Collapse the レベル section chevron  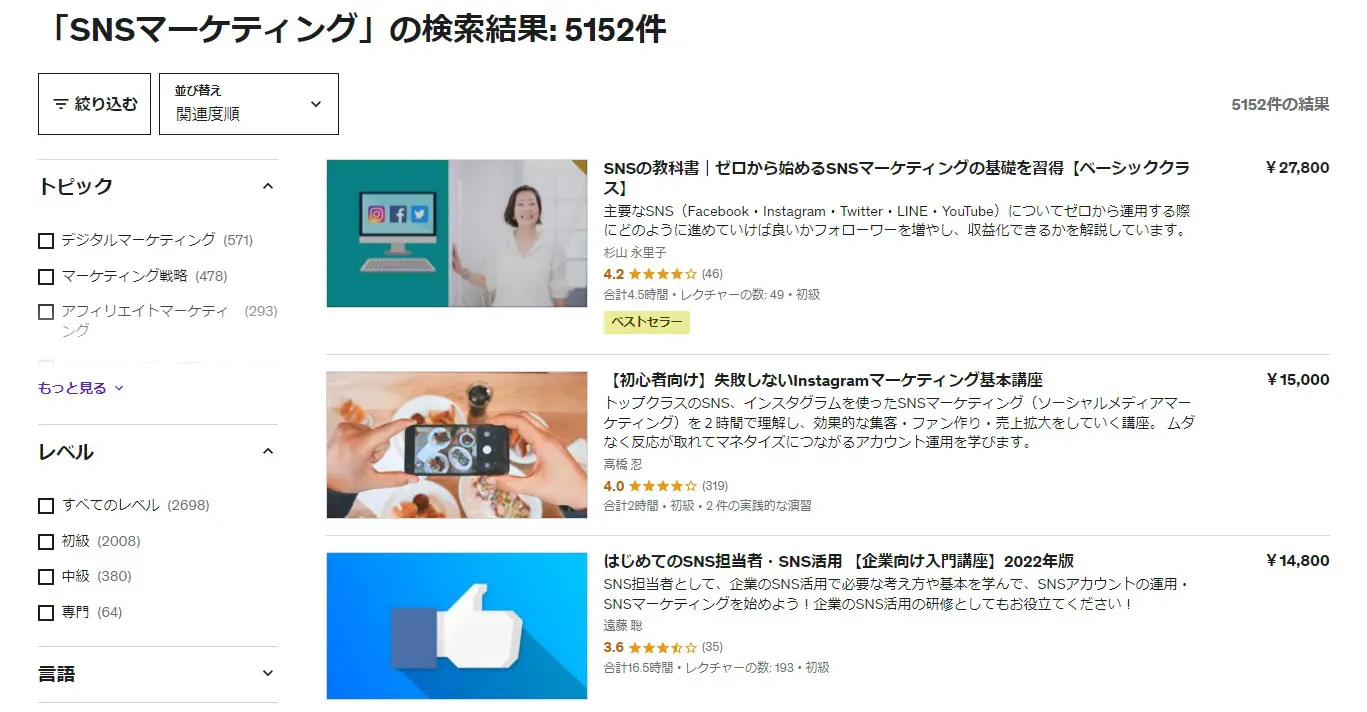[x=267, y=452]
